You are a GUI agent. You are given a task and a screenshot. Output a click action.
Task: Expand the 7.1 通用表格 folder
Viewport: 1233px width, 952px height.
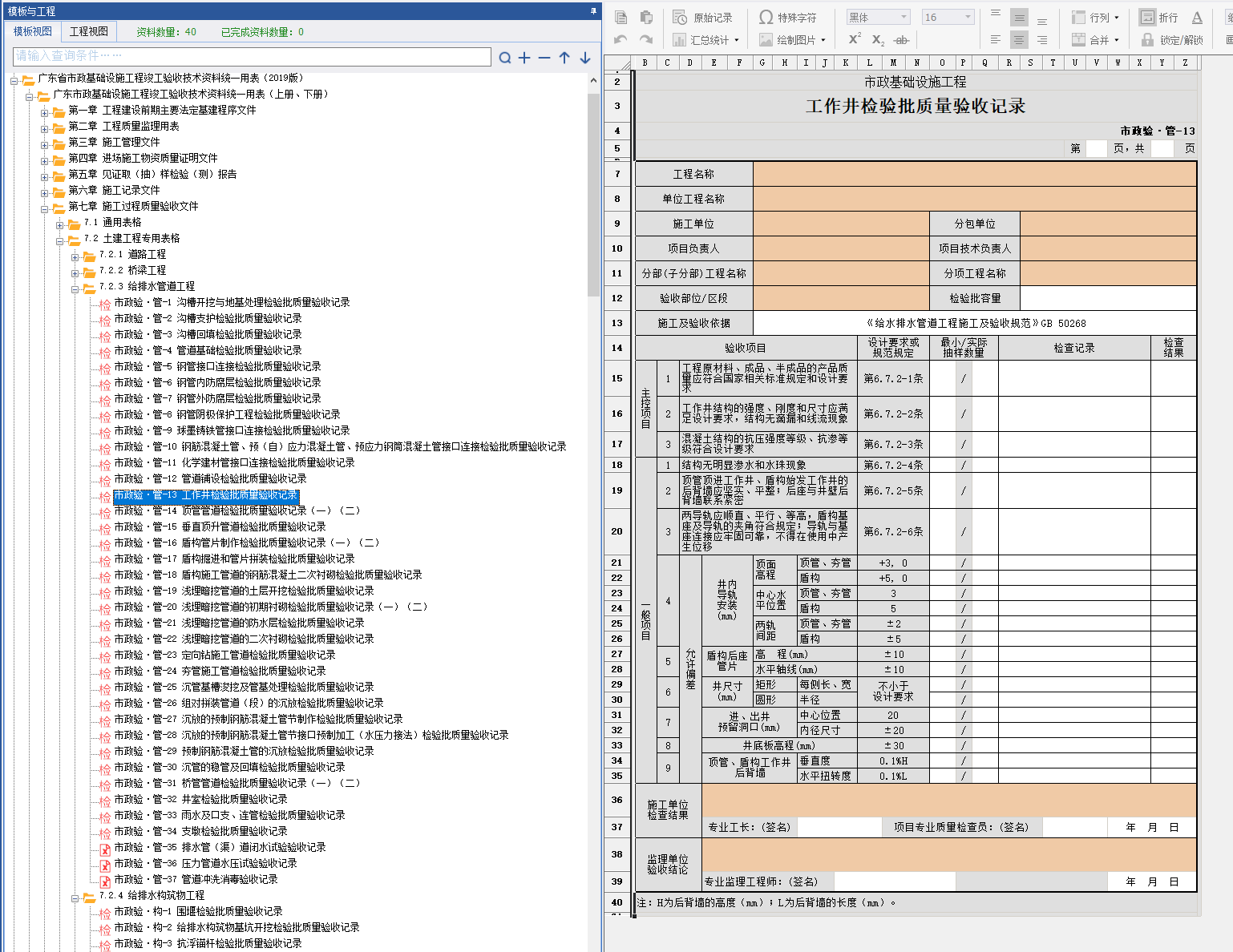pyautogui.click(x=60, y=224)
